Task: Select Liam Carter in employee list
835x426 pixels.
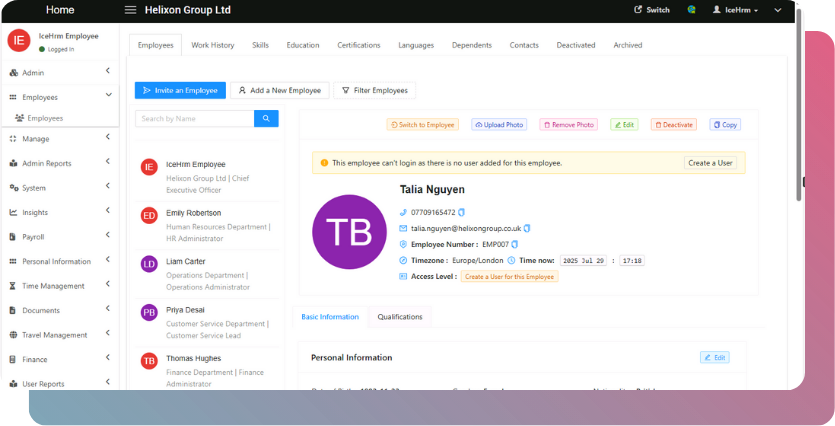Action: click(207, 274)
